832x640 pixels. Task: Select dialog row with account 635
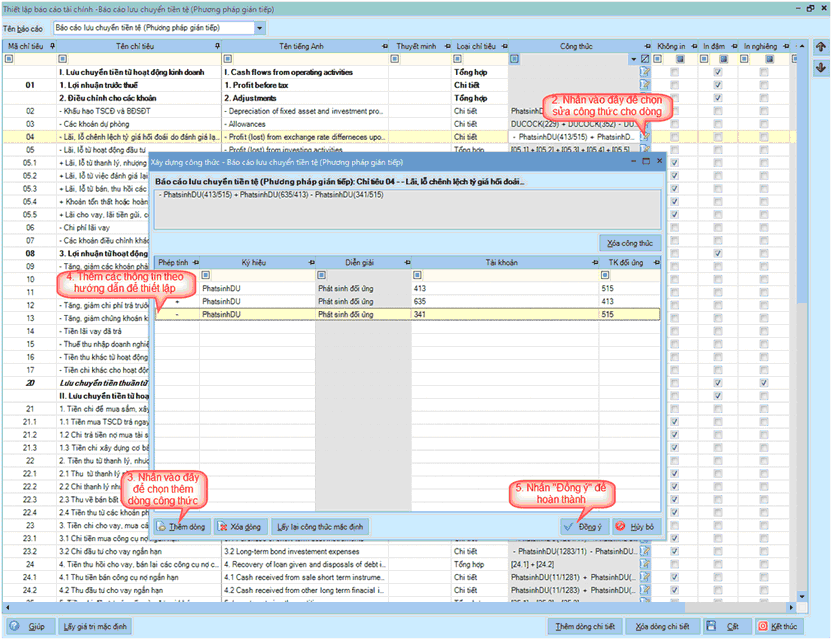(408, 301)
